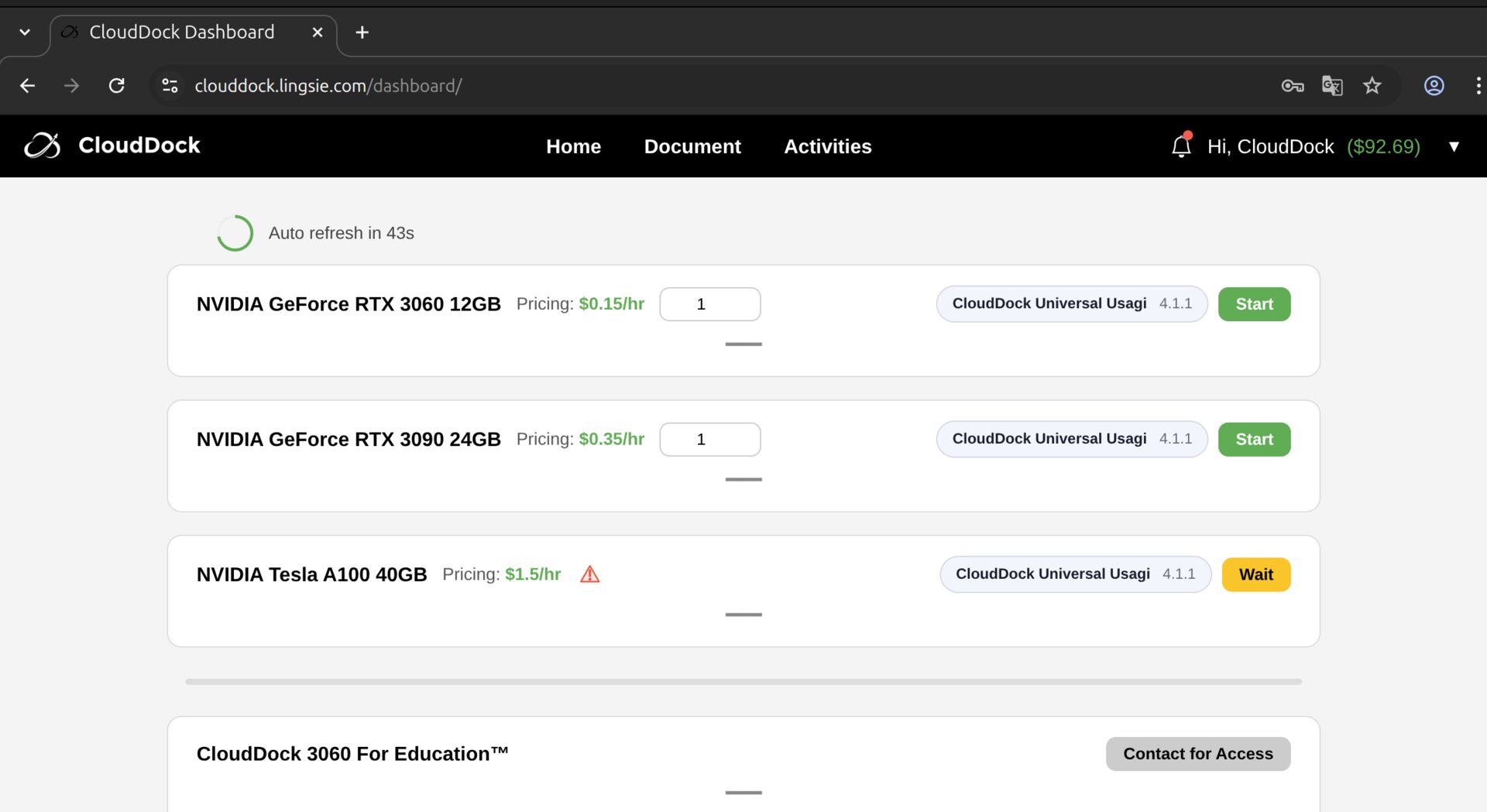The image size is (1487, 812).
Task: Open the Document menu item
Action: coord(692,146)
